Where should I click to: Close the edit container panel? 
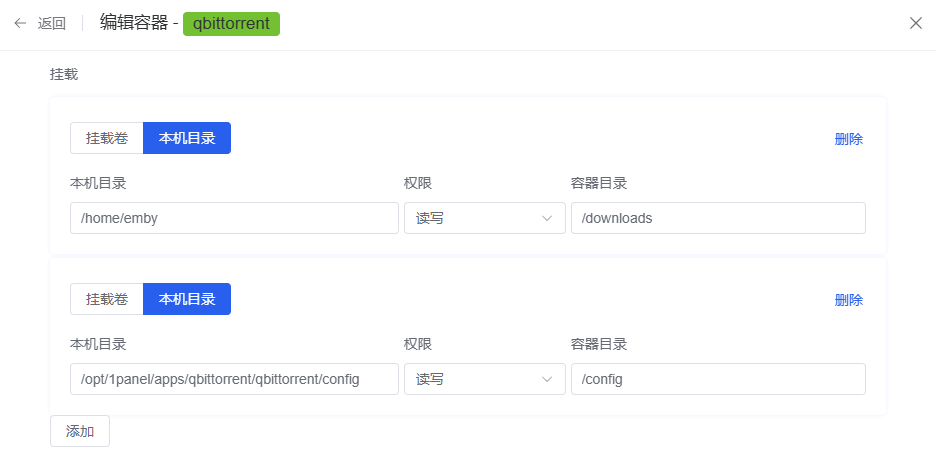pyautogui.click(x=915, y=23)
